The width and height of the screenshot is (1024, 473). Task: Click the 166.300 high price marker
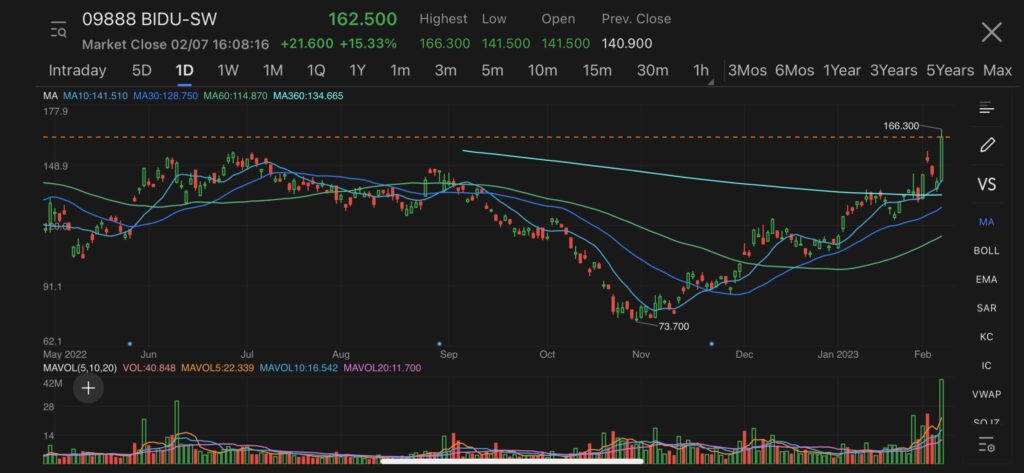(901, 125)
